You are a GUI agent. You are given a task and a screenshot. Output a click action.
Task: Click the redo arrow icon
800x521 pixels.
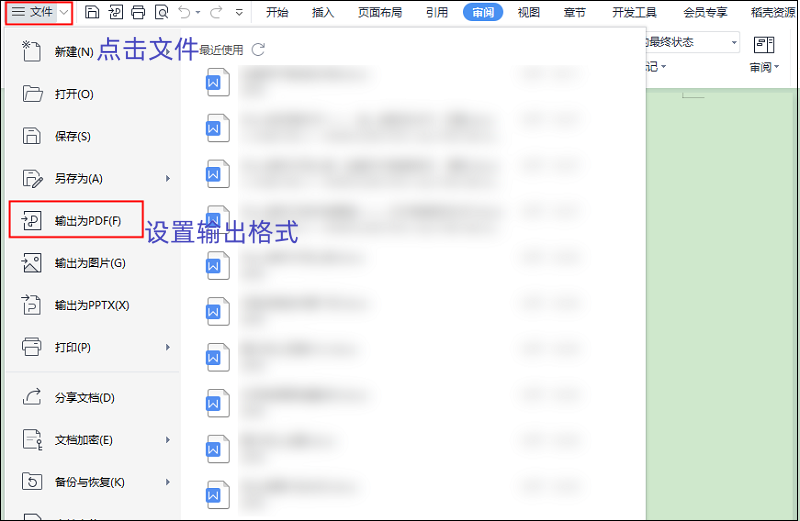216,12
